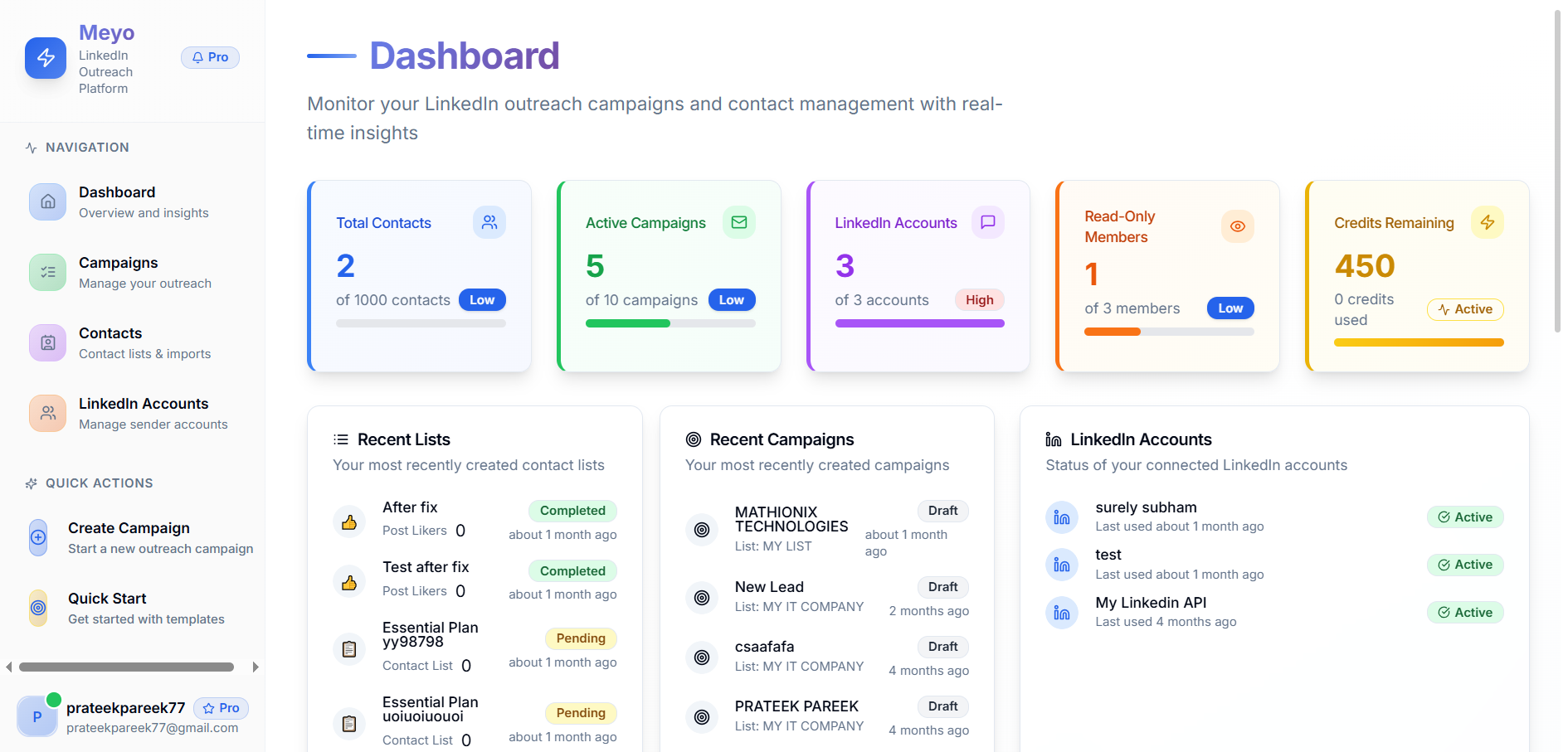Start a new campaign via Create Campaign
This screenshot has width=1568, height=752.
coord(129,537)
